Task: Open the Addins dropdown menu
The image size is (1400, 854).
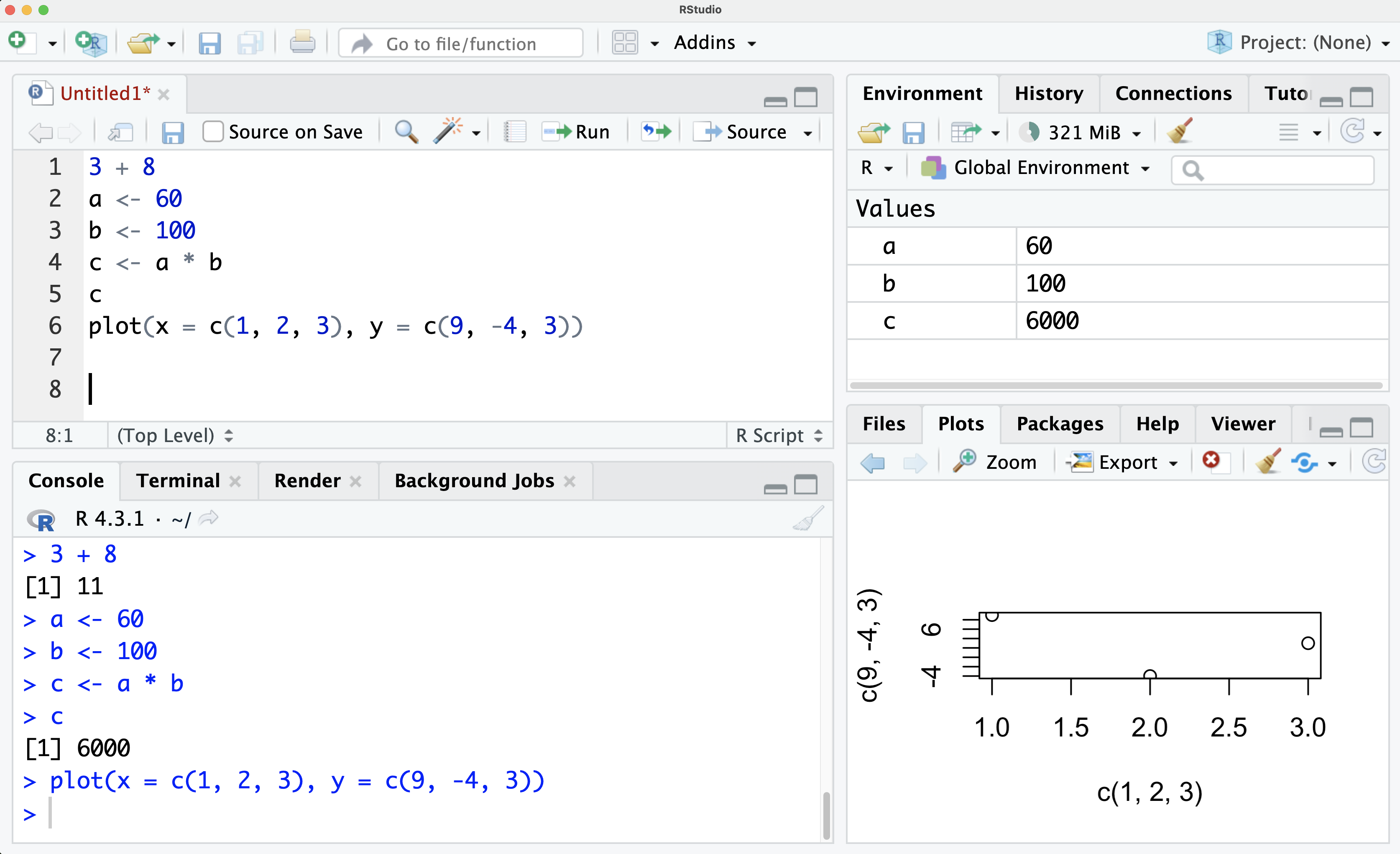Action: [715, 43]
